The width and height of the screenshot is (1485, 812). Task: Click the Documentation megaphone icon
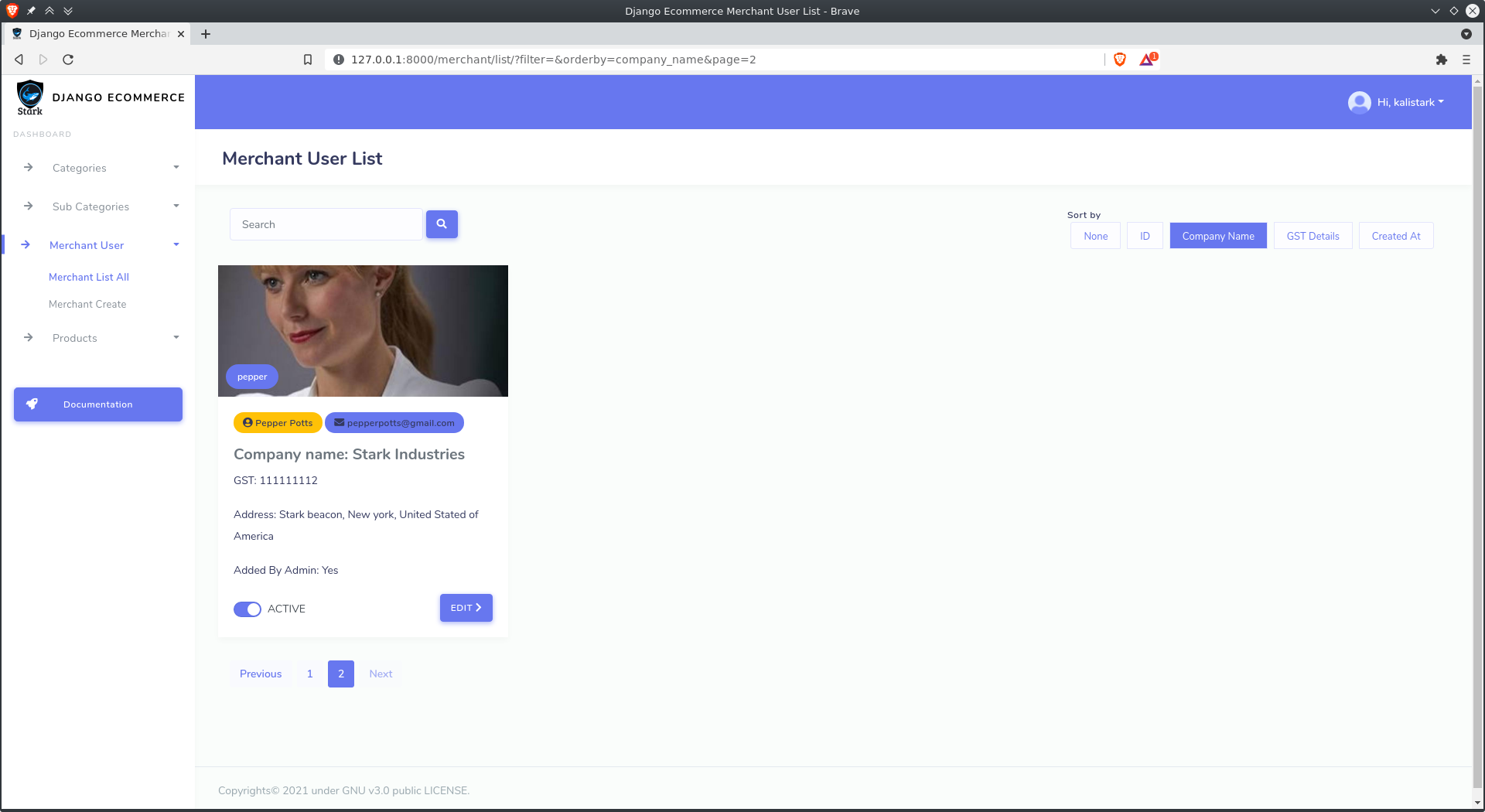click(x=32, y=403)
